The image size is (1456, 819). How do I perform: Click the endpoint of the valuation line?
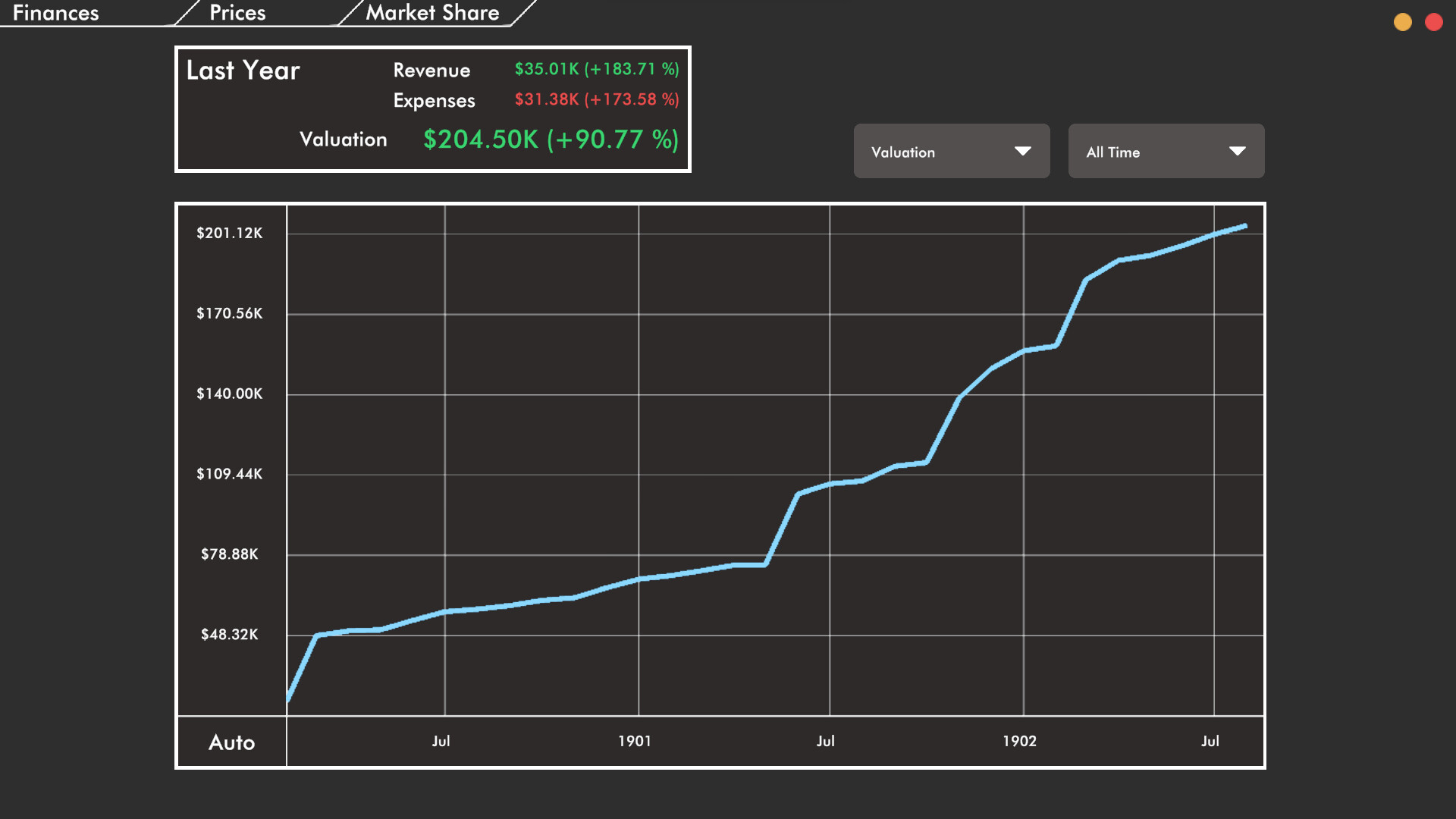(x=1244, y=226)
